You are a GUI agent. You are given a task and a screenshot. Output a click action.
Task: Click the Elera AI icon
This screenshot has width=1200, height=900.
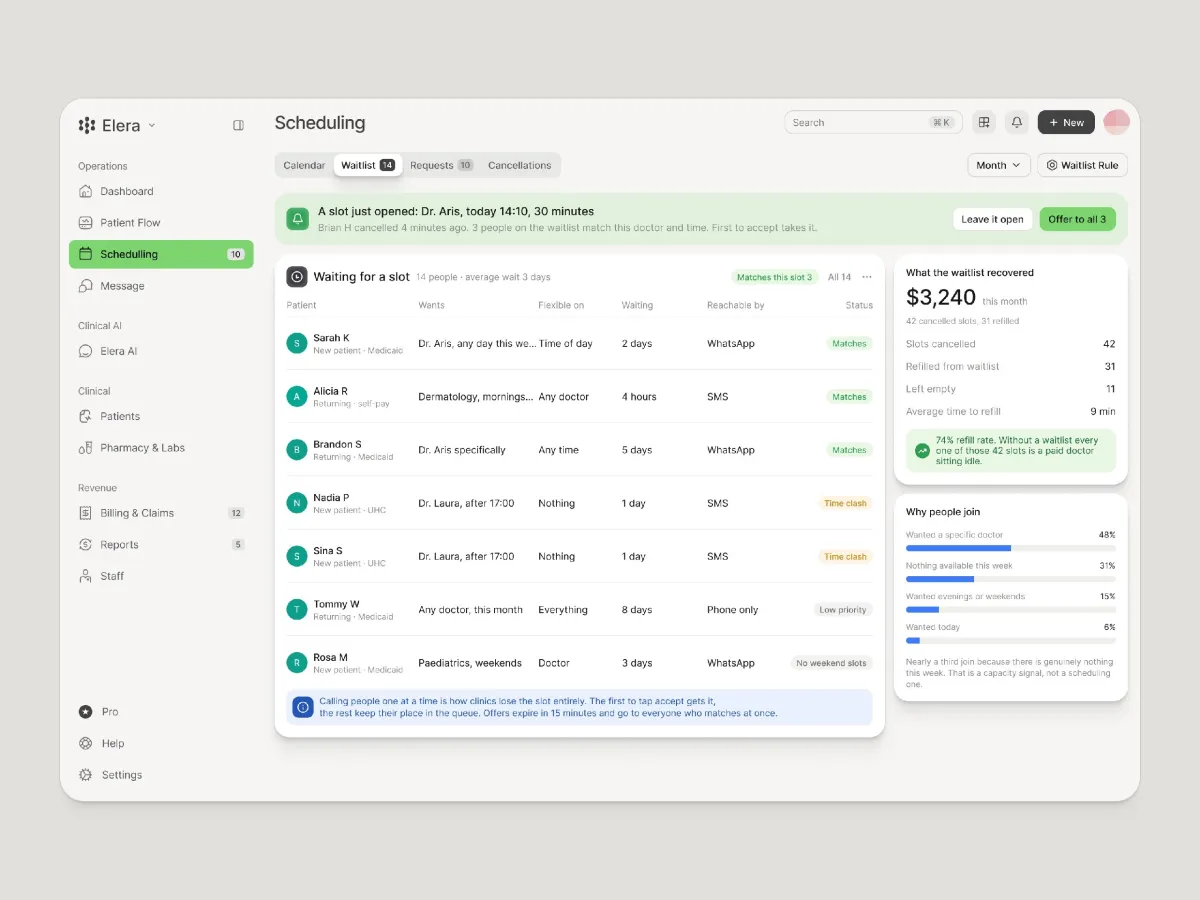coord(86,352)
